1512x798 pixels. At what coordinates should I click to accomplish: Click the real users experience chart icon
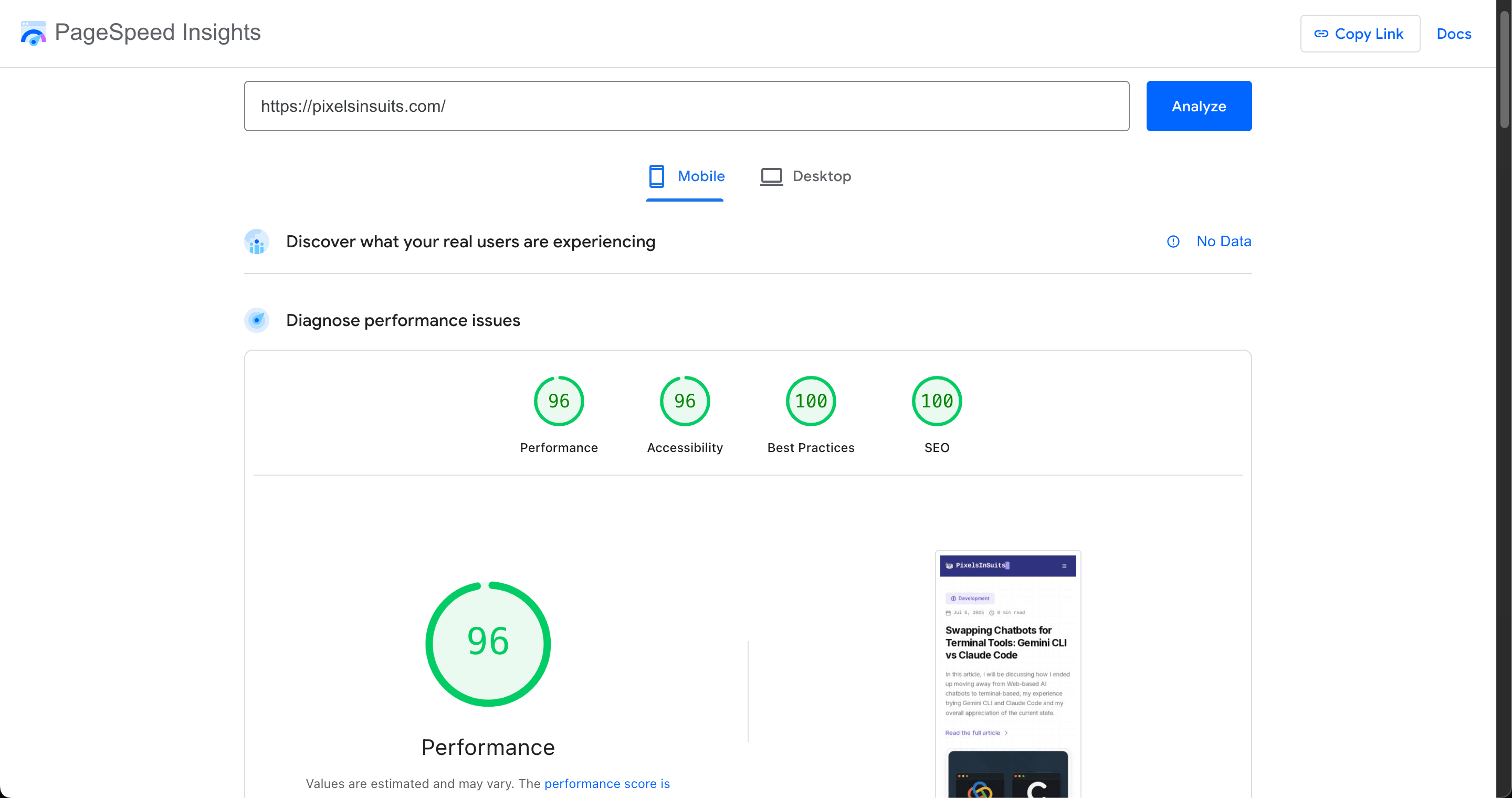pos(257,241)
